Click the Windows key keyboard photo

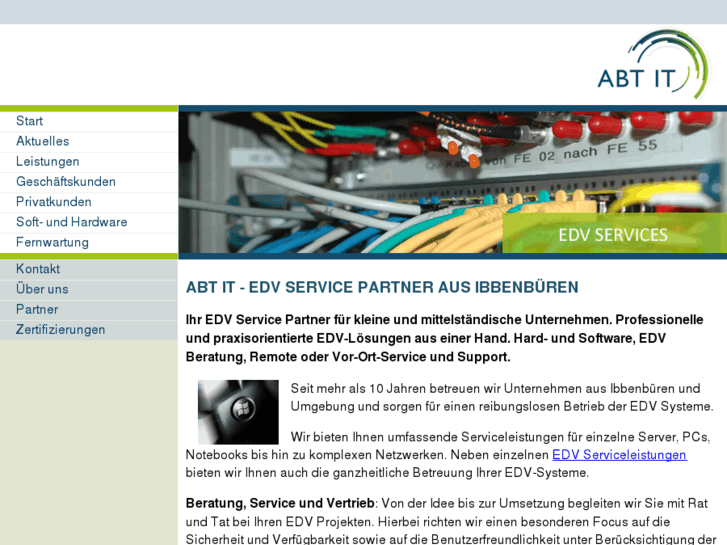point(238,412)
